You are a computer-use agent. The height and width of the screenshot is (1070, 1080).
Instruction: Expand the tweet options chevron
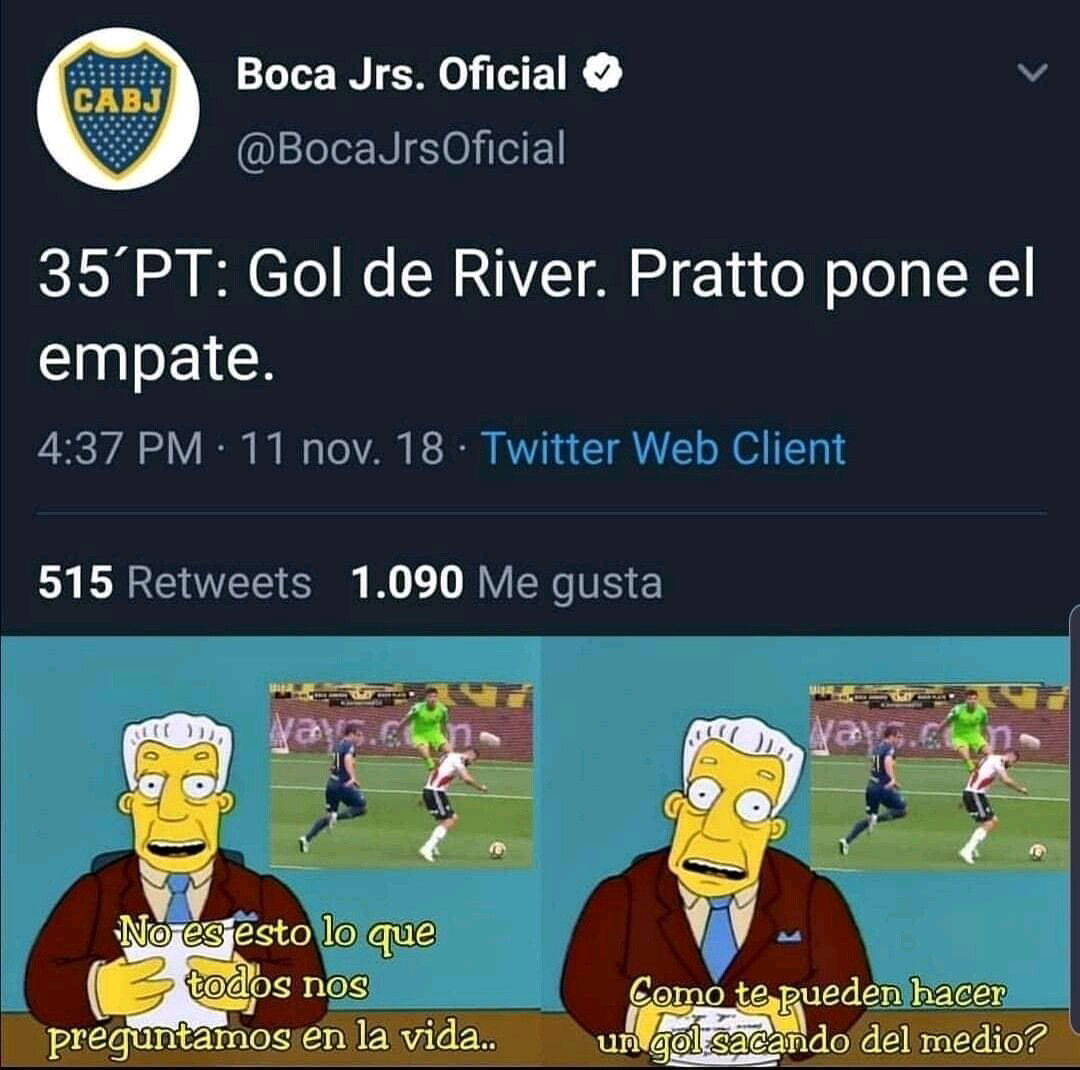point(1032,72)
